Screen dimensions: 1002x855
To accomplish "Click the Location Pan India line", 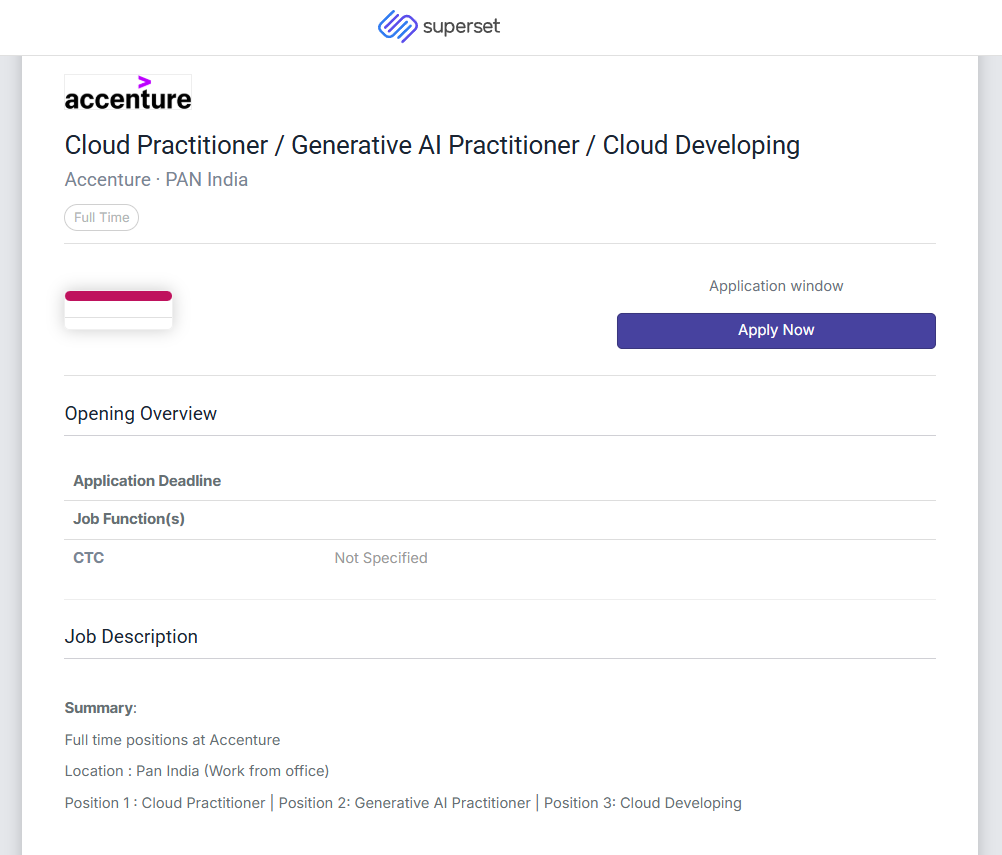I will point(197,771).
